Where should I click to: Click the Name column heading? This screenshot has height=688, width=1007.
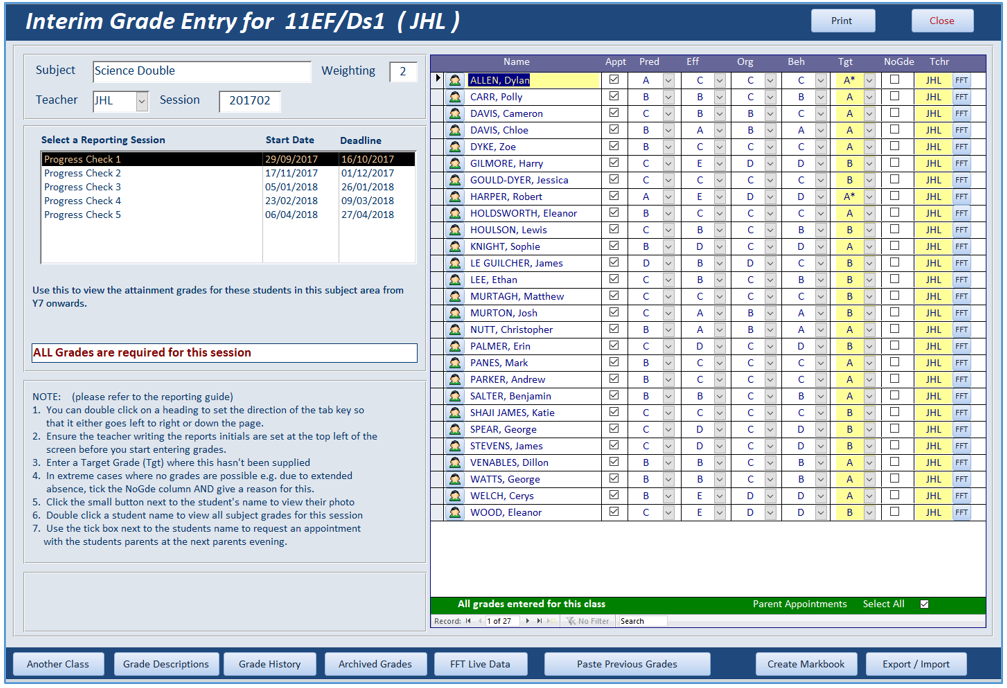[516, 62]
